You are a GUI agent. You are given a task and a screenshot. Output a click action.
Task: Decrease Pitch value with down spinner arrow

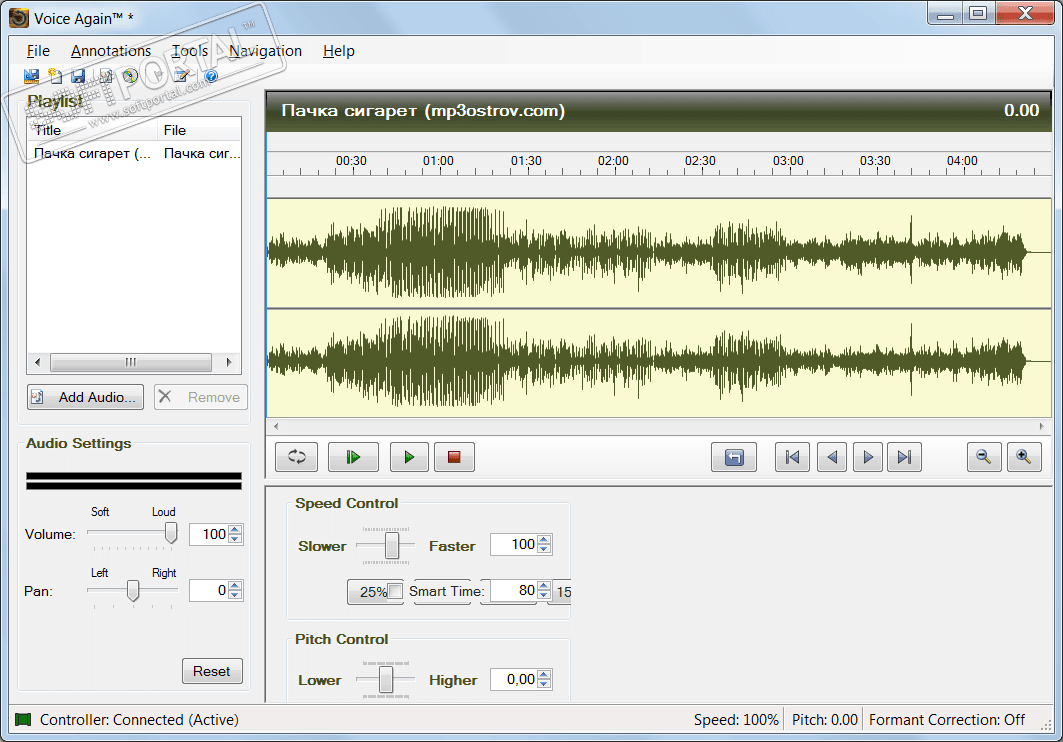click(544, 684)
